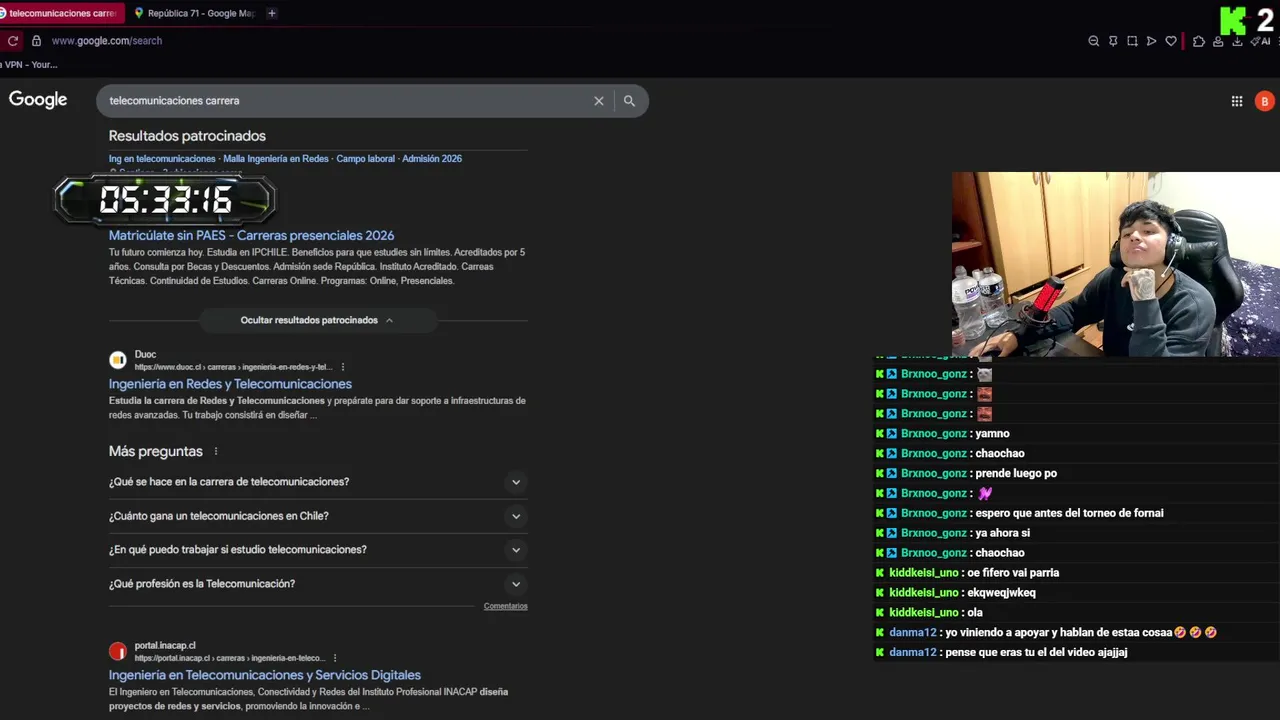This screenshot has width=1280, height=720.
Task: Click chat message 'ekqweqjwkeq'
Action: 1001,593
